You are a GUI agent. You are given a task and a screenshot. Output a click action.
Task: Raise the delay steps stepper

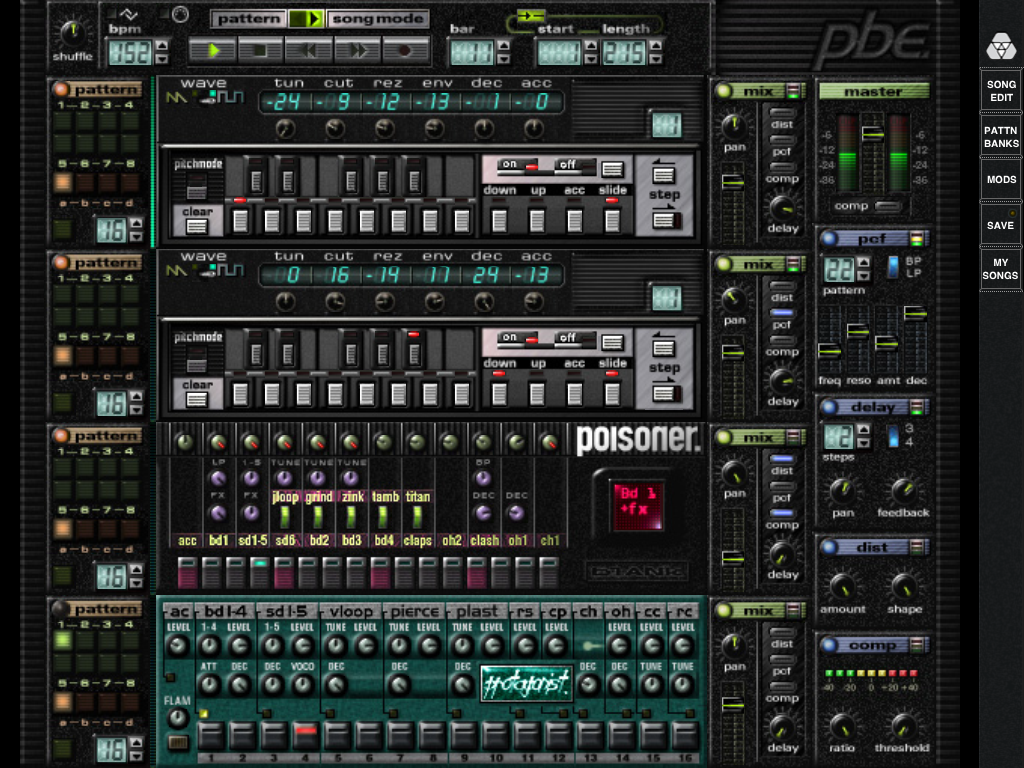click(863, 429)
